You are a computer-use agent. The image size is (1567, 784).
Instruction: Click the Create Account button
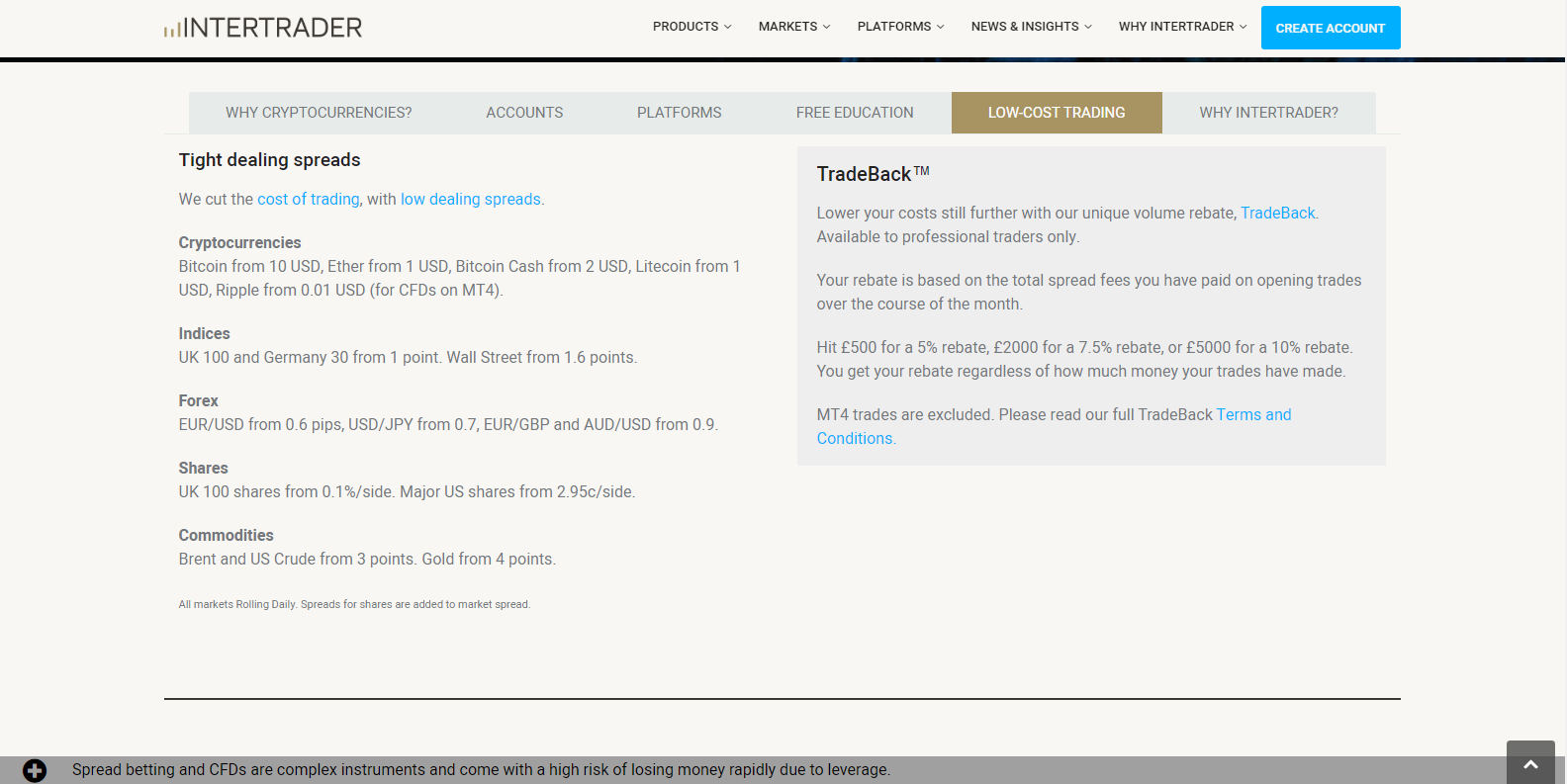pyautogui.click(x=1331, y=28)
